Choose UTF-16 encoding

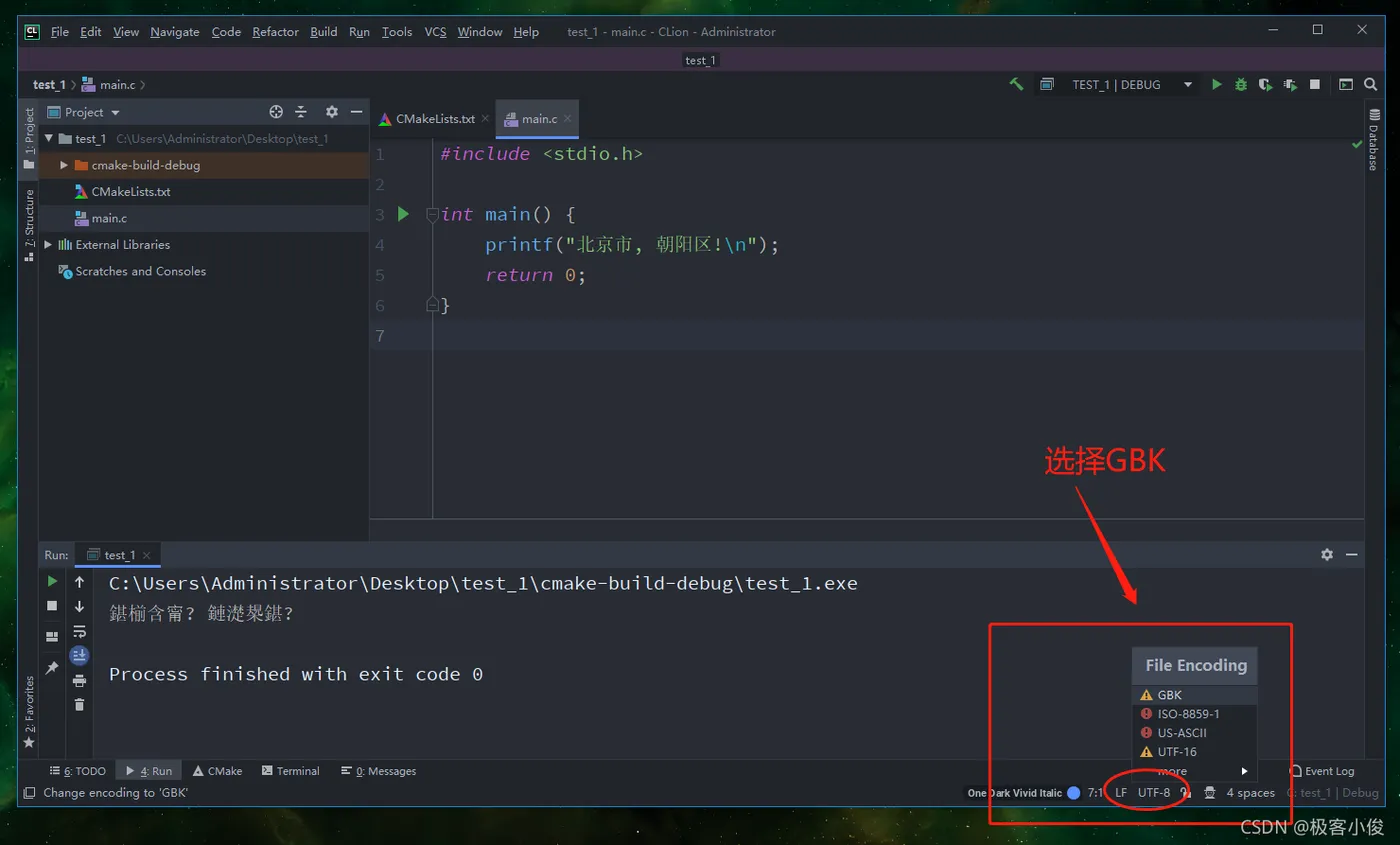tap(1194, 752)
